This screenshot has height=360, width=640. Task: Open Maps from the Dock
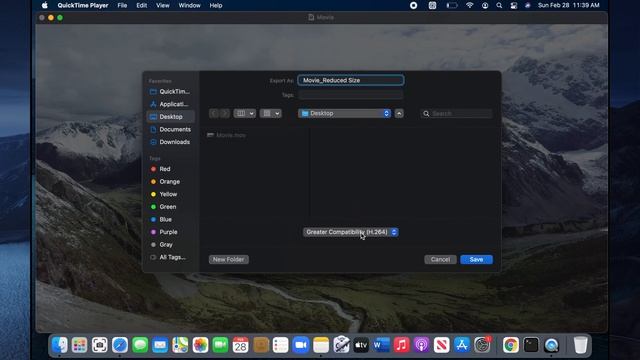click(x=180, y=345)
